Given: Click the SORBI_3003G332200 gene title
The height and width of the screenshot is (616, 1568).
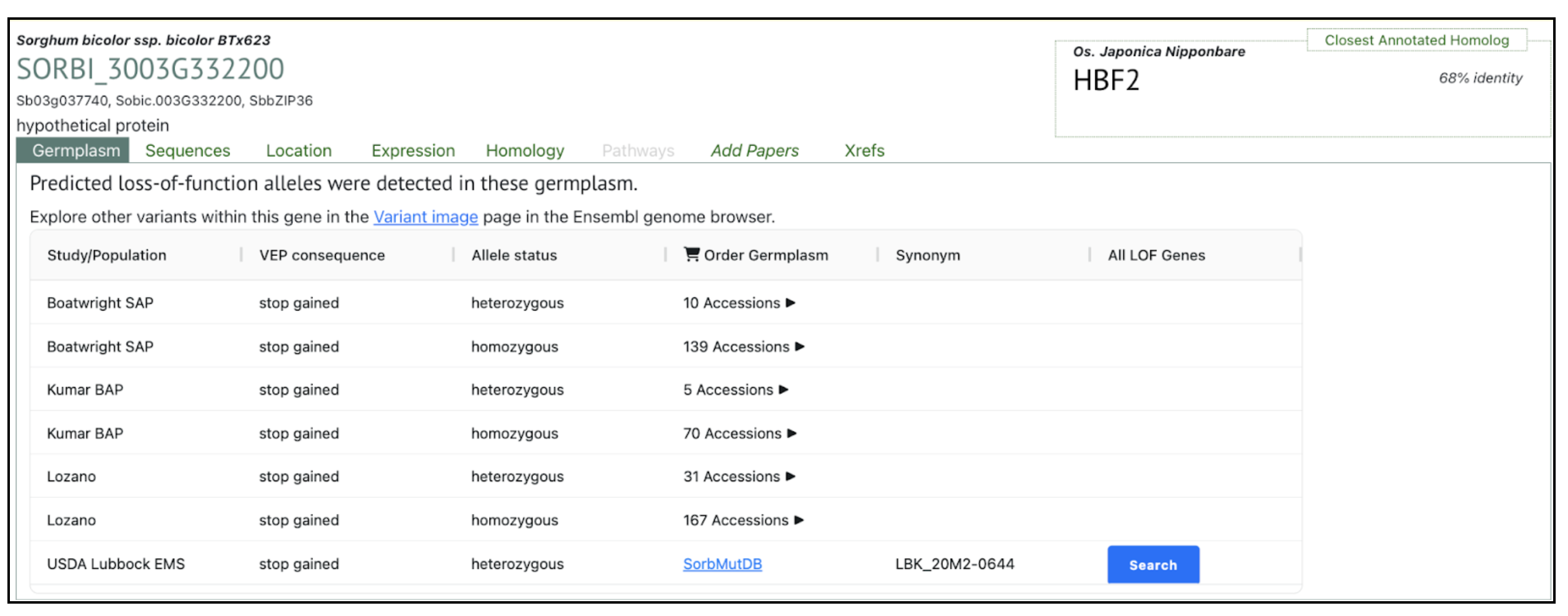Looking at the screenshot, I should 150,69.
